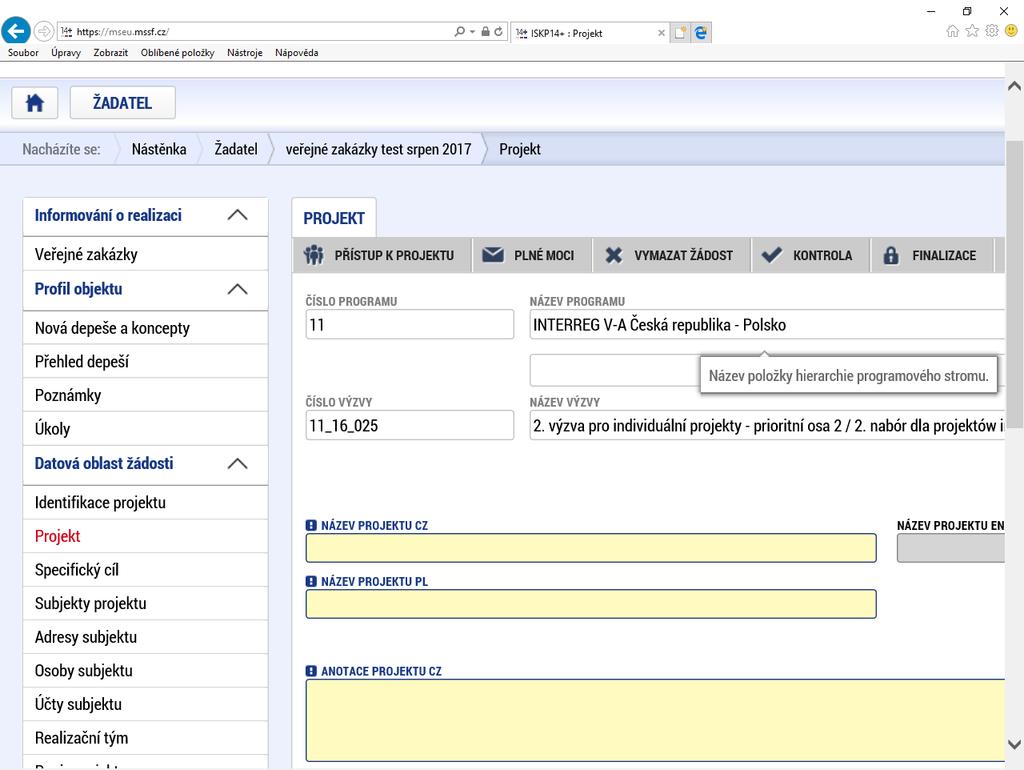Open Osoby subjektu in sidebar
The image size is (1024, 770).
coord(146,671)
